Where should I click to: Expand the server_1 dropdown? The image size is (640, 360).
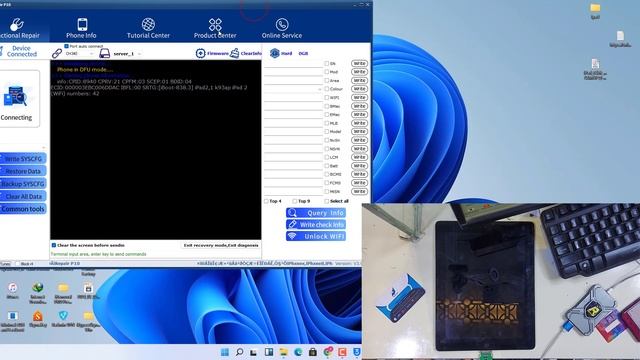tap(140, 54)
